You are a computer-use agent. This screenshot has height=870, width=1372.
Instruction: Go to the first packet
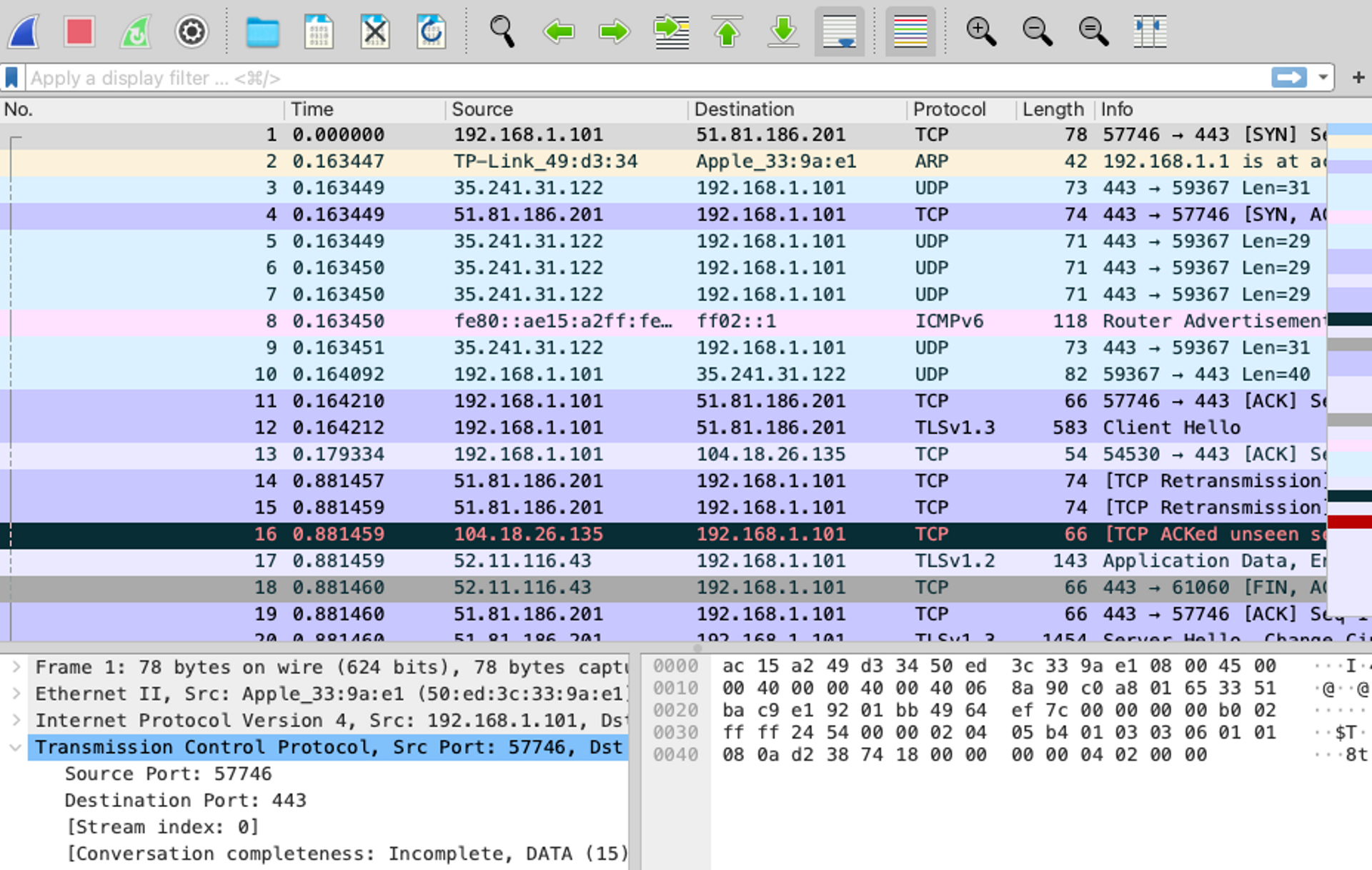pyautogui.click(x=727, y=31)
